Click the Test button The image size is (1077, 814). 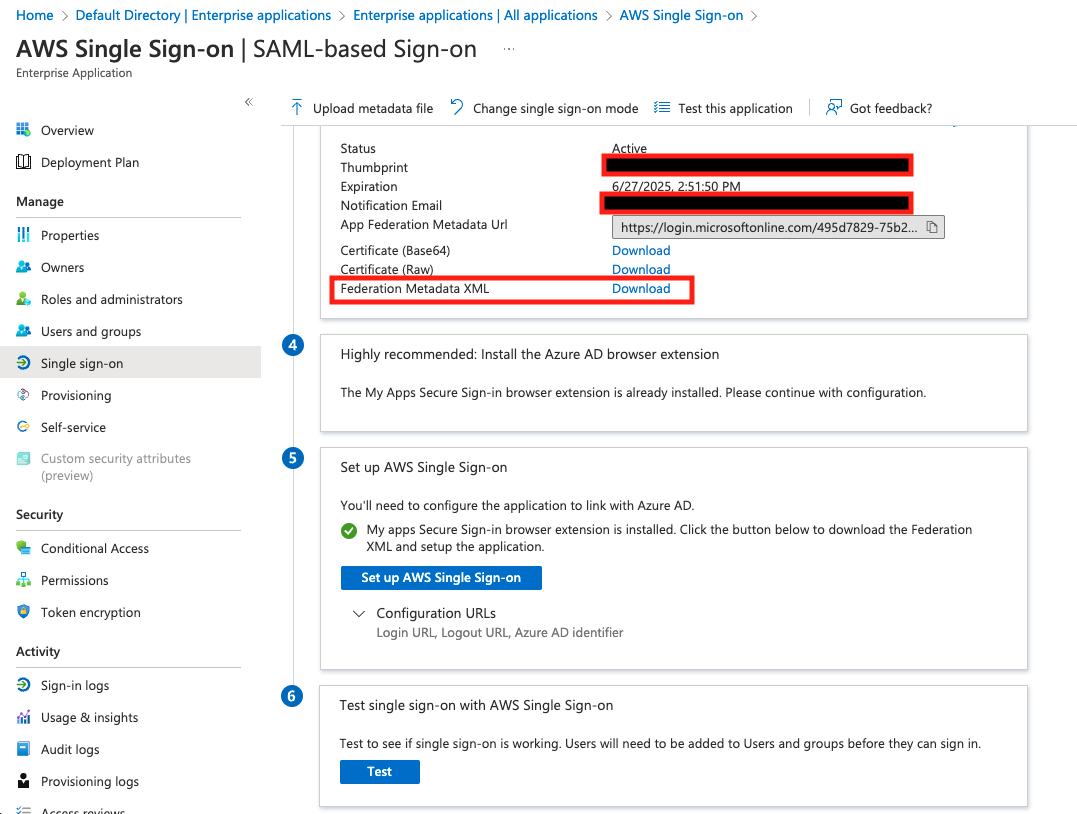[379, 771]
